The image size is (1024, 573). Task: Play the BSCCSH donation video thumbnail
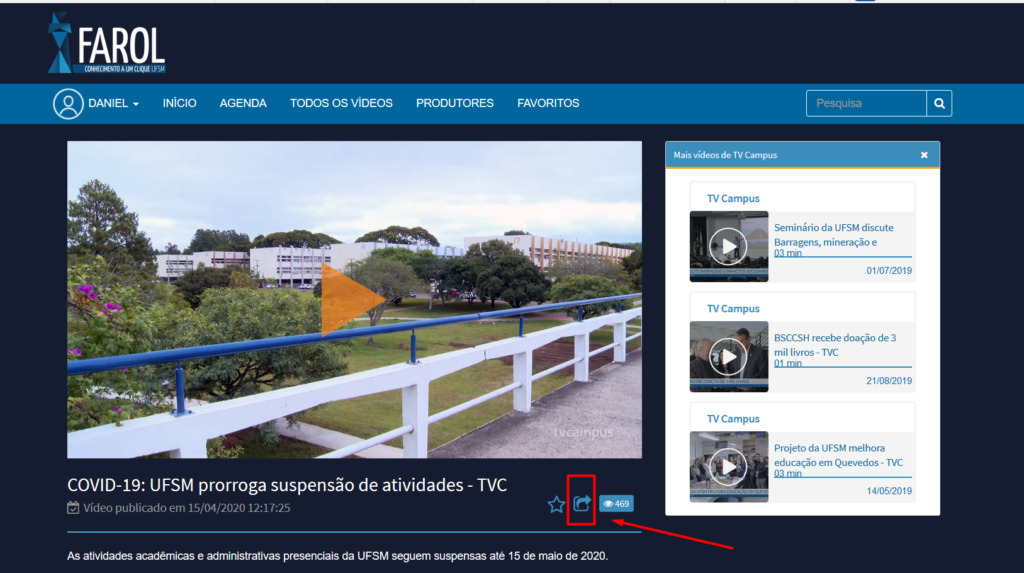(x=729, y=356)
